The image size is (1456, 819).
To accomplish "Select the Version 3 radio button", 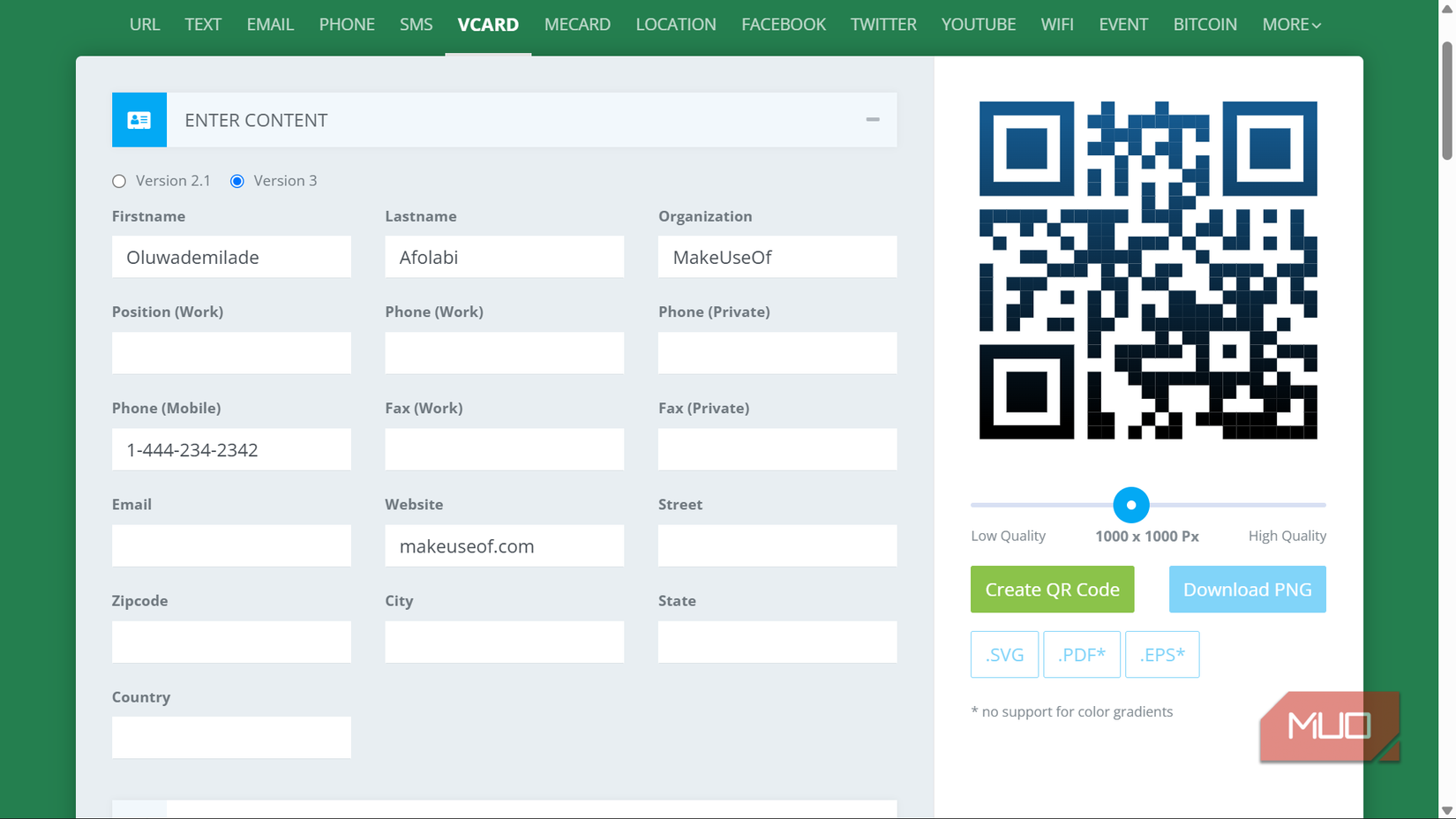I will [237, 181].
